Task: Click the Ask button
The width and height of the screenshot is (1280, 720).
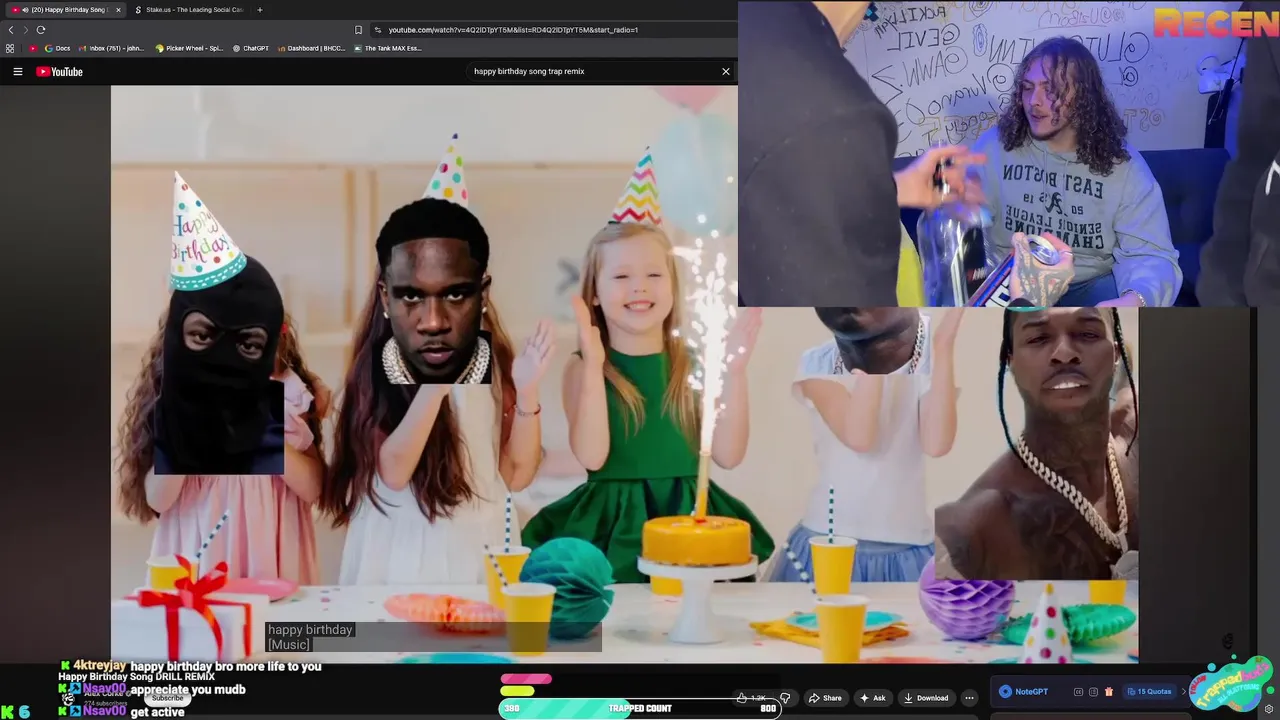Action: 873,698
